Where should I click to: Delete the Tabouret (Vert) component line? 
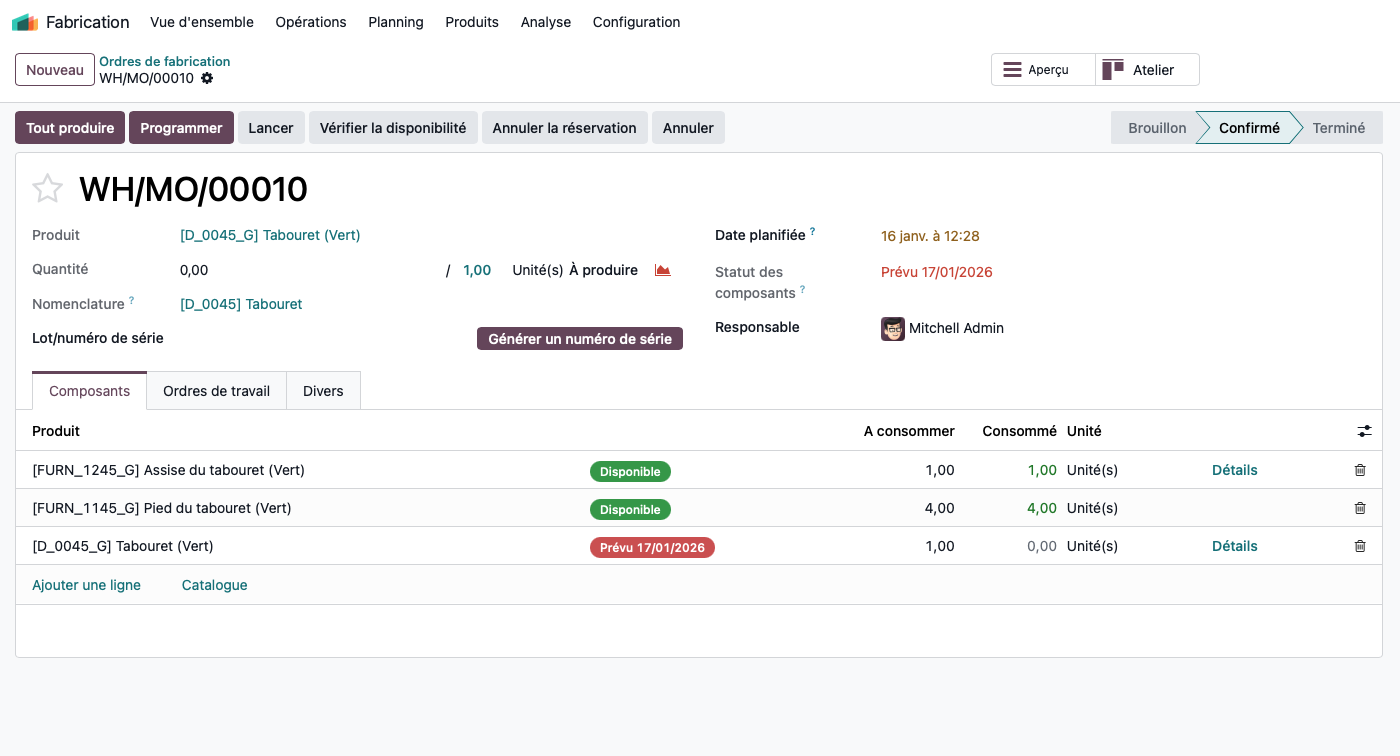pos(1360,546)
